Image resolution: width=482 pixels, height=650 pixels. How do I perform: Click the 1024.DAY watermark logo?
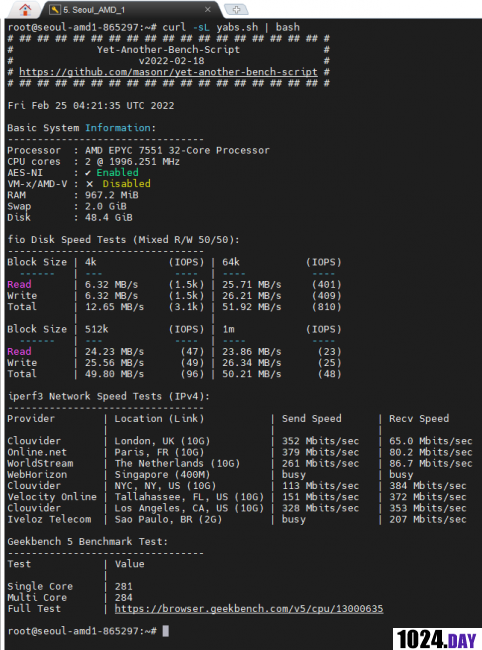(x=436, y=639)
